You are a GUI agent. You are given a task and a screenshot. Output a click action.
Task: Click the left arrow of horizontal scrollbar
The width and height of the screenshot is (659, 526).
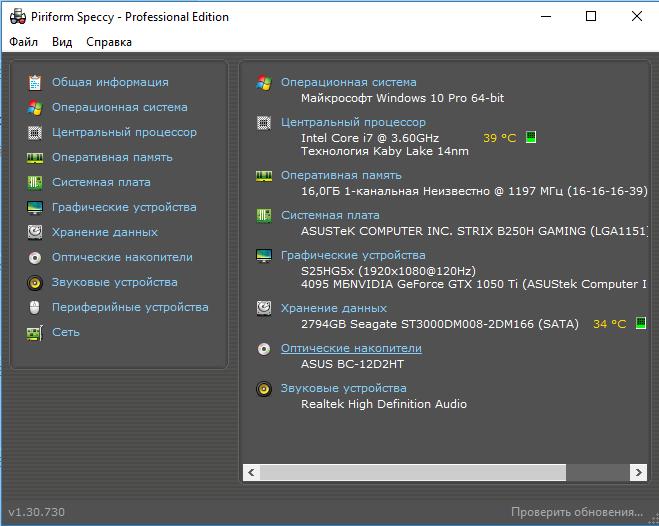(x=251, y=472)
